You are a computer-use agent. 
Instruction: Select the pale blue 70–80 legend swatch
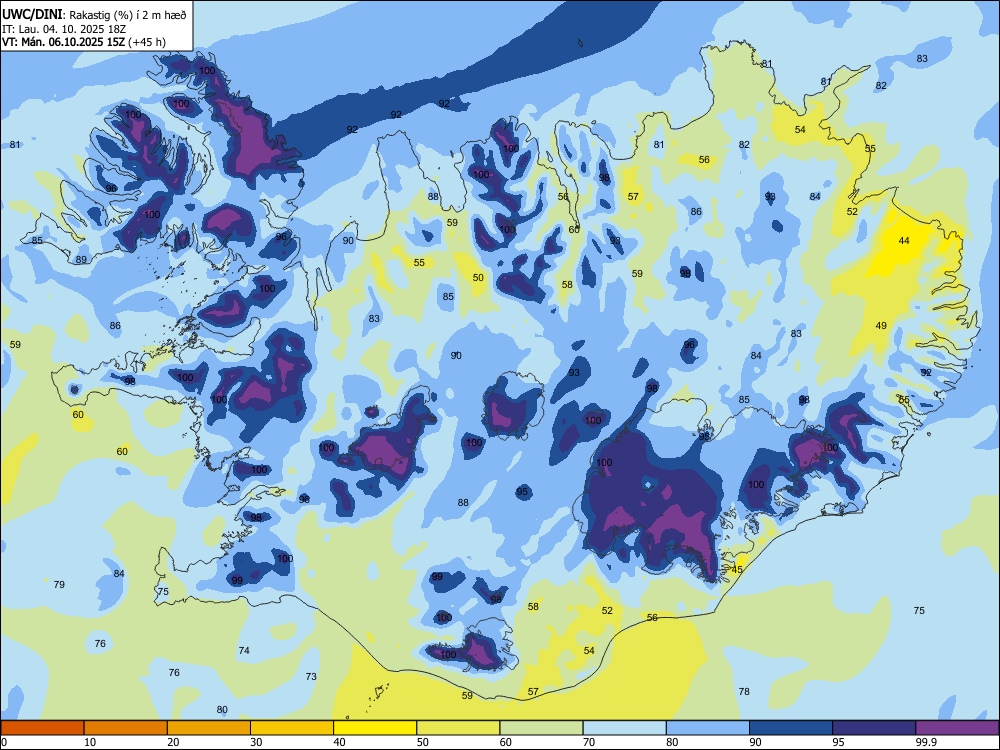[624, 728]
